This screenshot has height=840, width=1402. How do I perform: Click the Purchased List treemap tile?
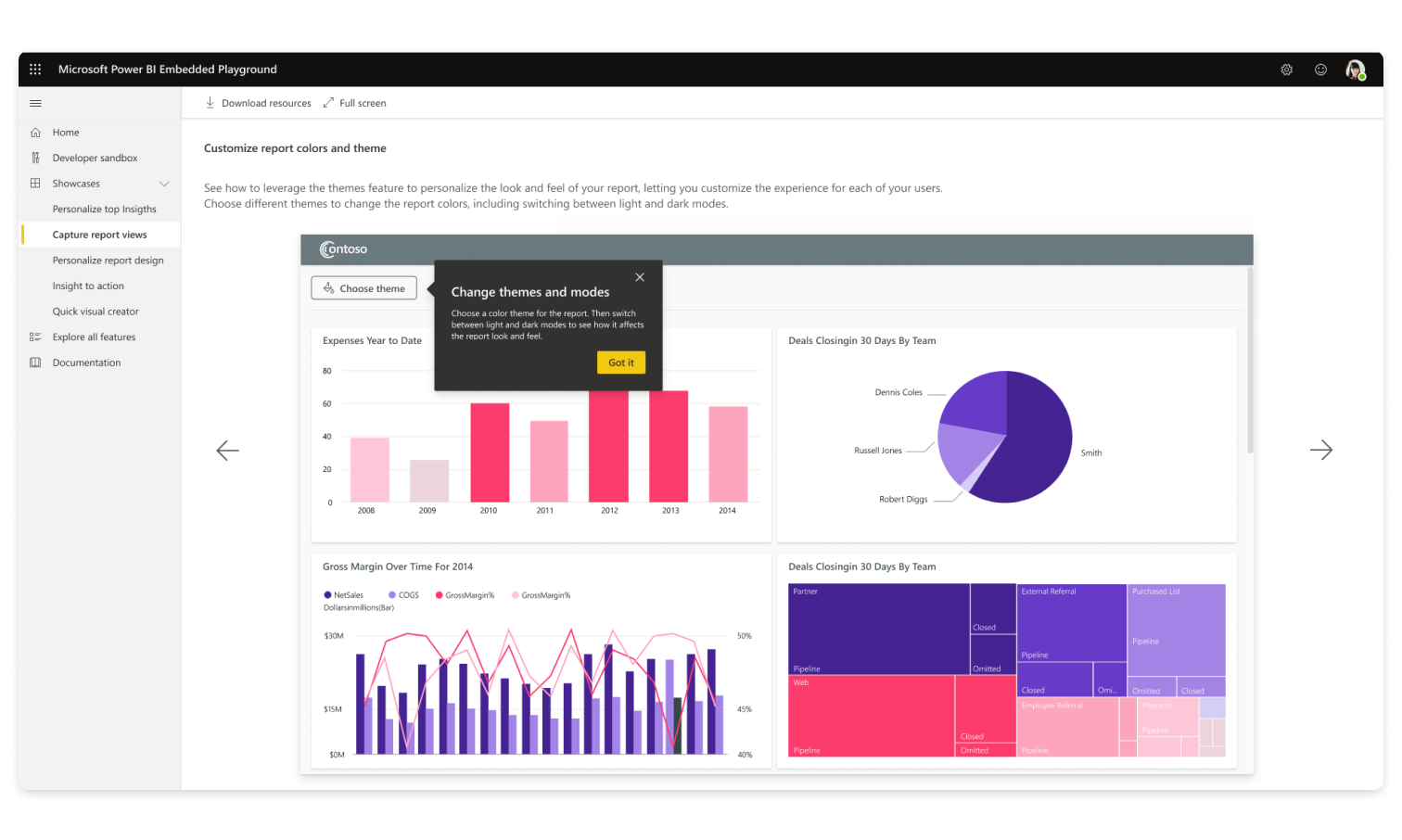(1177, 630)
